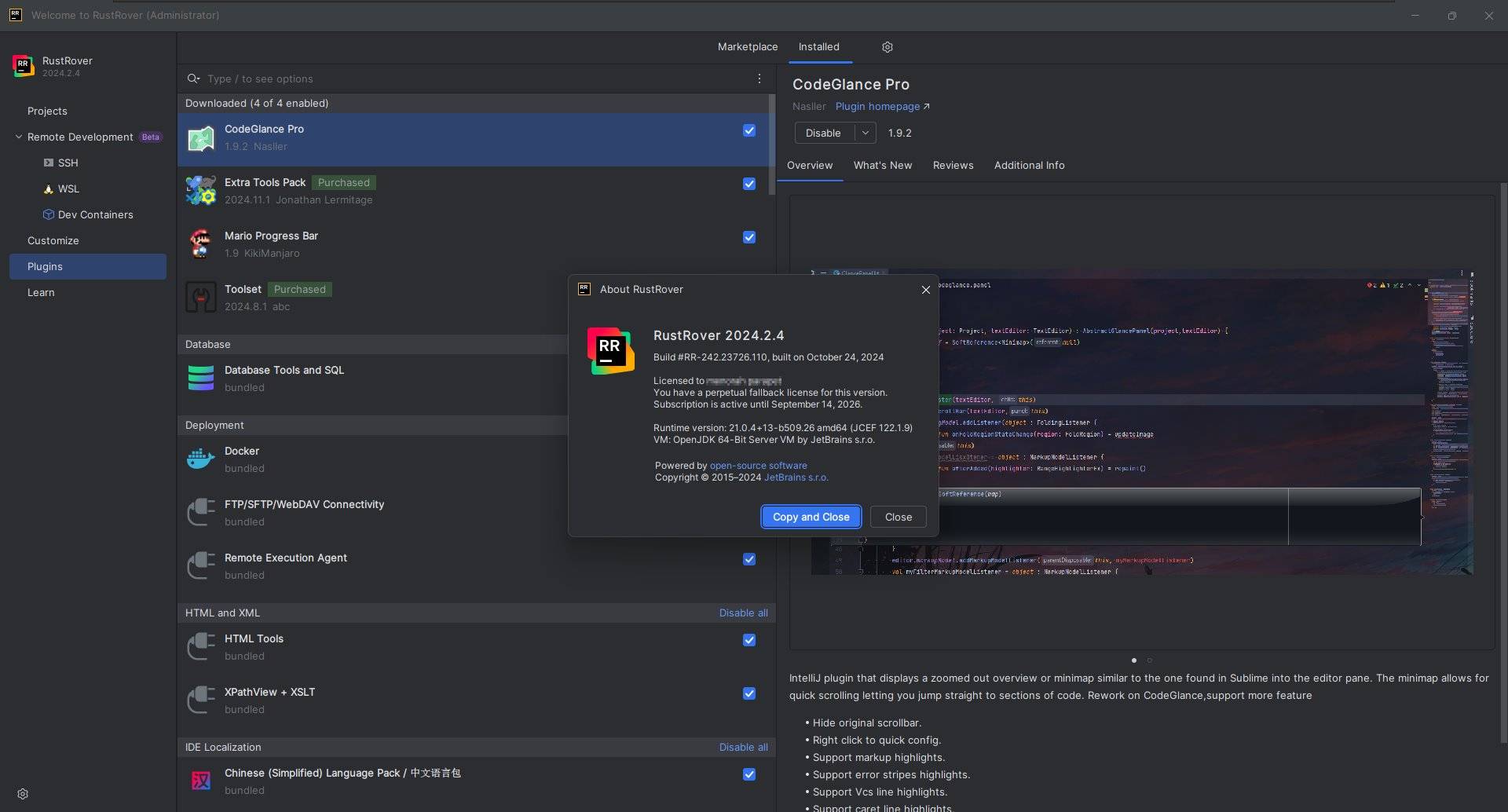Disable Mario Progress Bar via its checkbox
Viewport: 1508px width, 812px height.
coord(749,237)
